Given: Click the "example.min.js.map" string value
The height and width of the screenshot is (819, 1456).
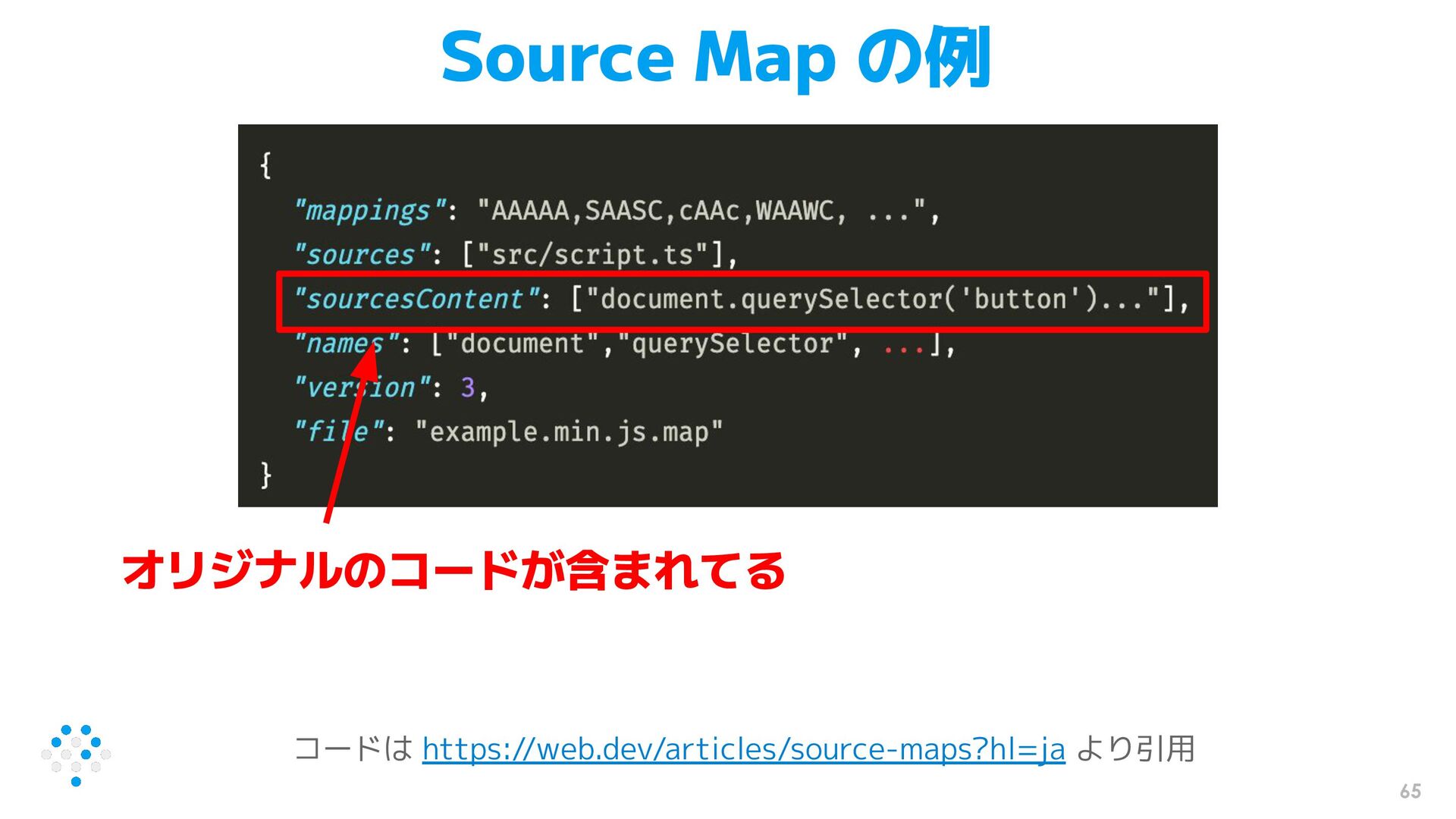Looking at the screenshot, I should point(568,431).
